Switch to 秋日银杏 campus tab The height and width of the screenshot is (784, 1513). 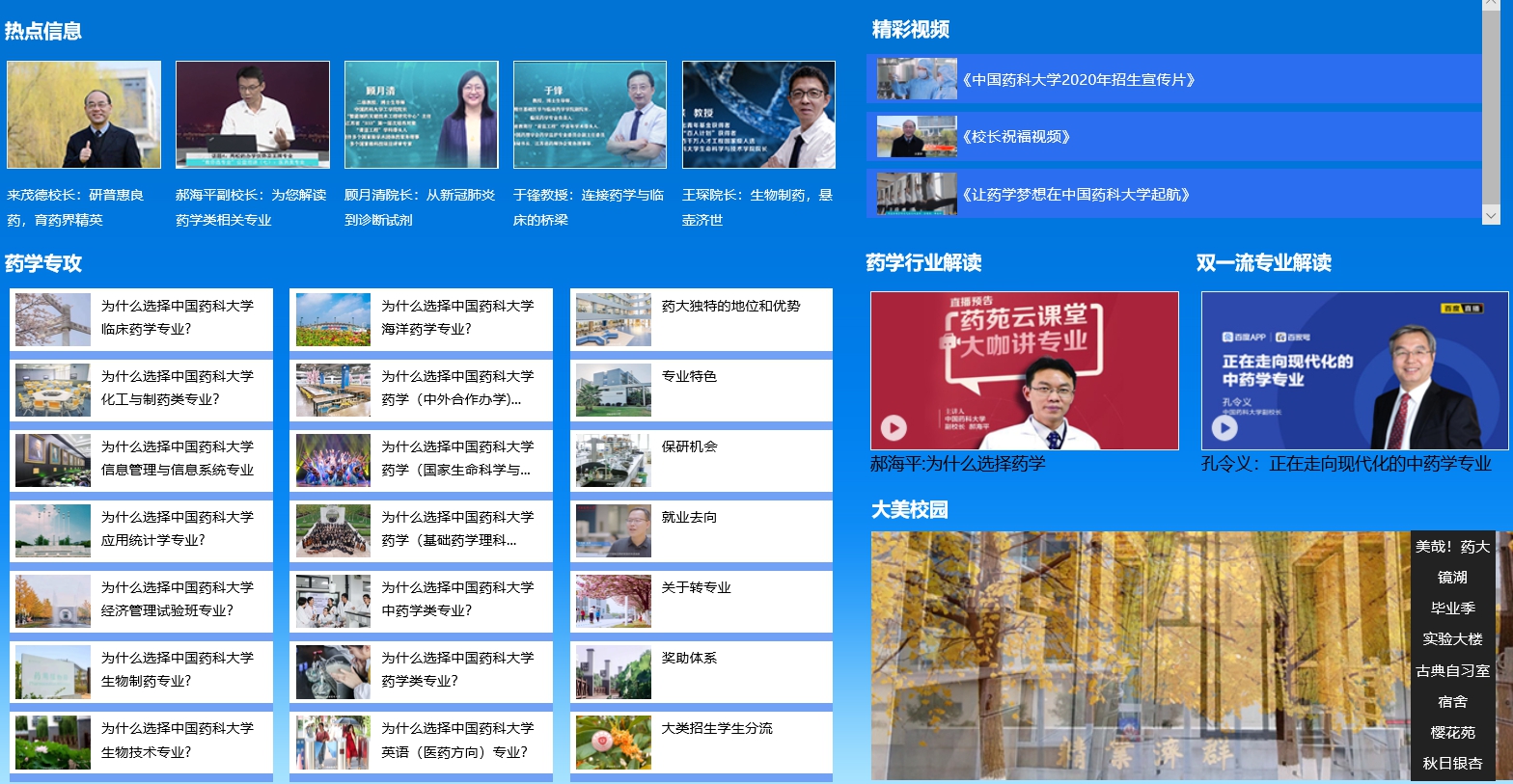point(1452,764)
